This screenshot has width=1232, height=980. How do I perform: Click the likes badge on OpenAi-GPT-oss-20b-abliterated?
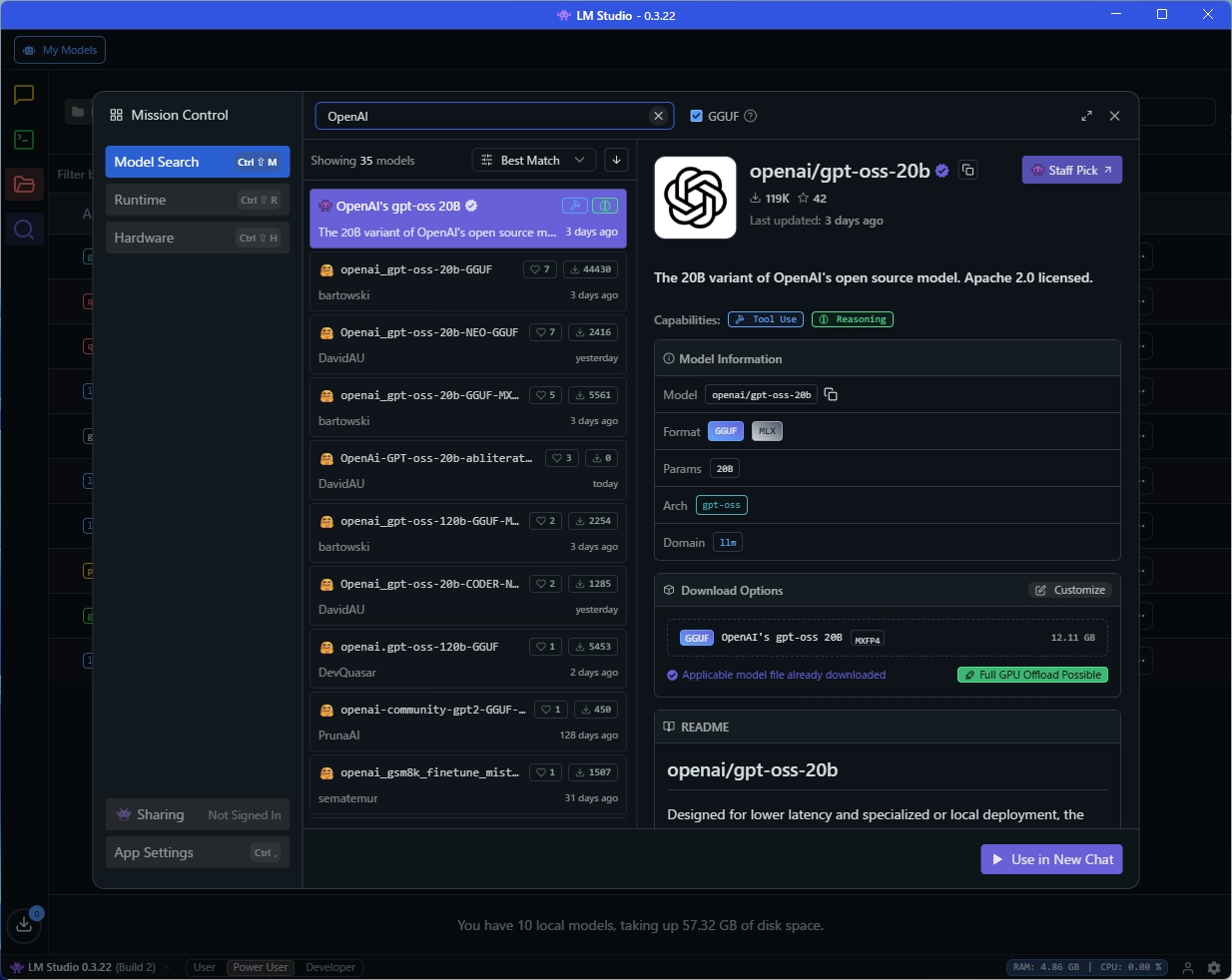point(562,458)
